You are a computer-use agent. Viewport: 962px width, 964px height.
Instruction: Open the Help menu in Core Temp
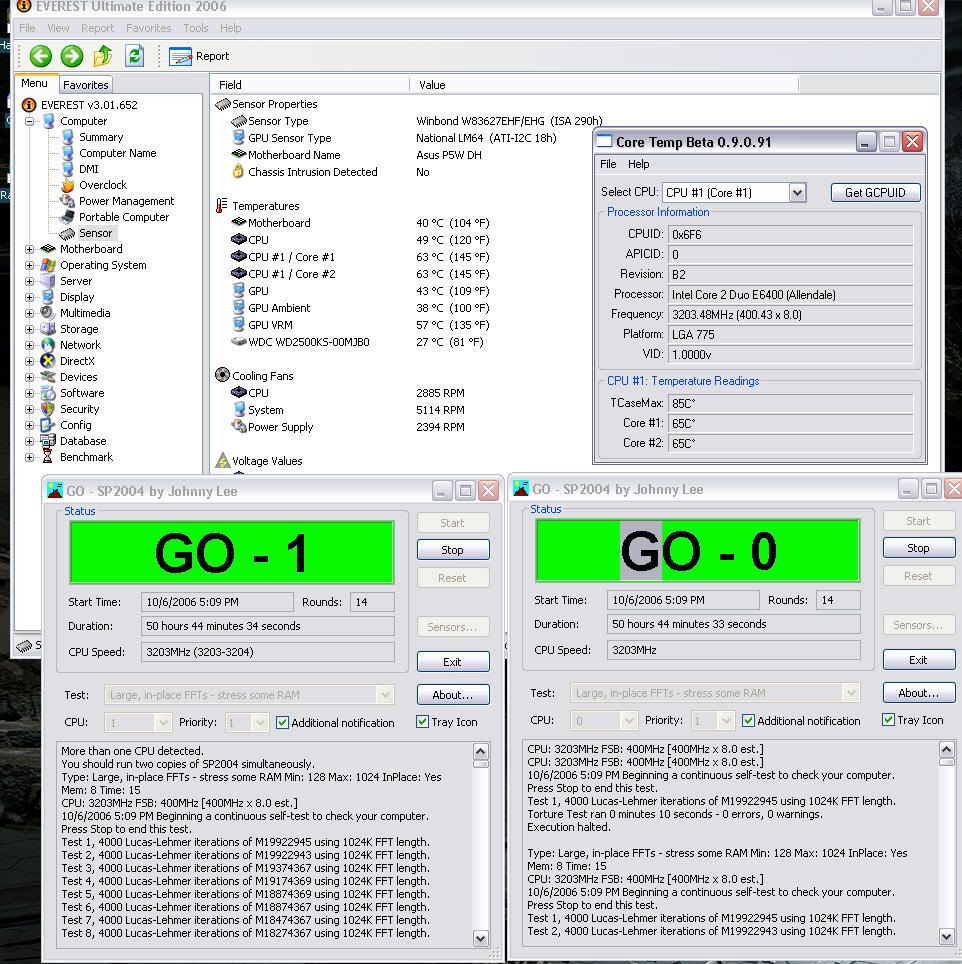[639, 164]
